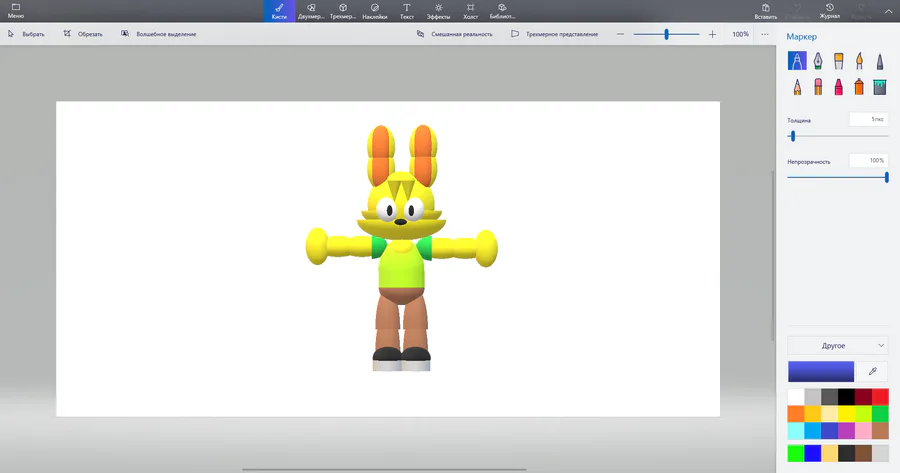Collapse the ribbon with the chevron
Screen dimensions: 900x473
[888, 10]
